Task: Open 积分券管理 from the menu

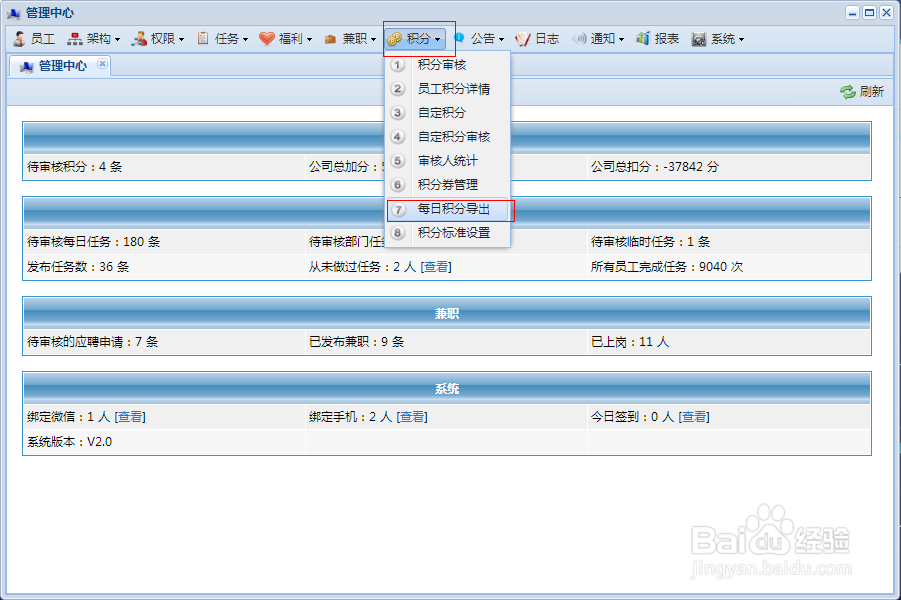Action: 448,184
